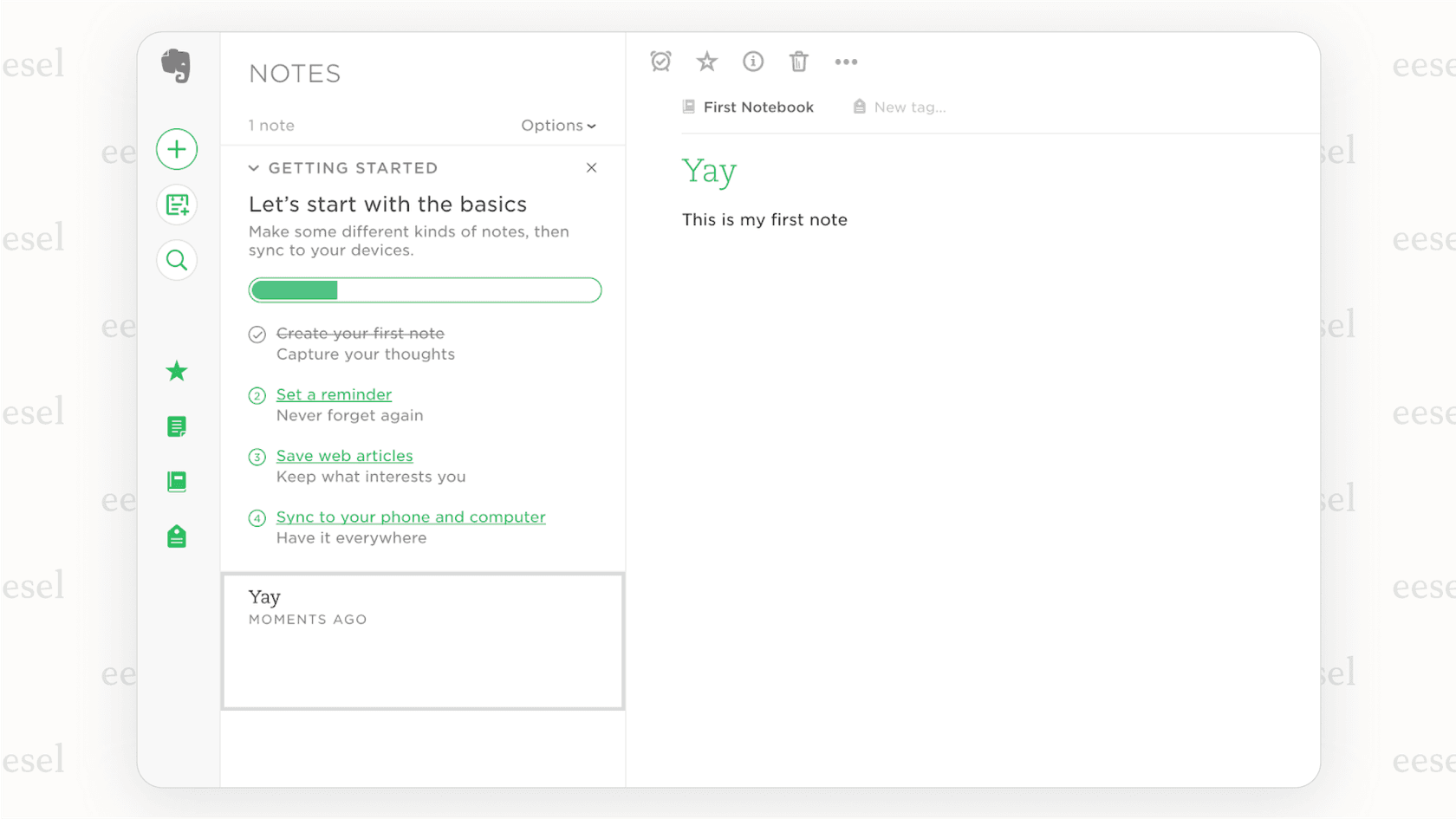This screenshot has width=1456, height=819.
Task: Open more actions with the ellipsis icon
Action: tap(846, 62)
